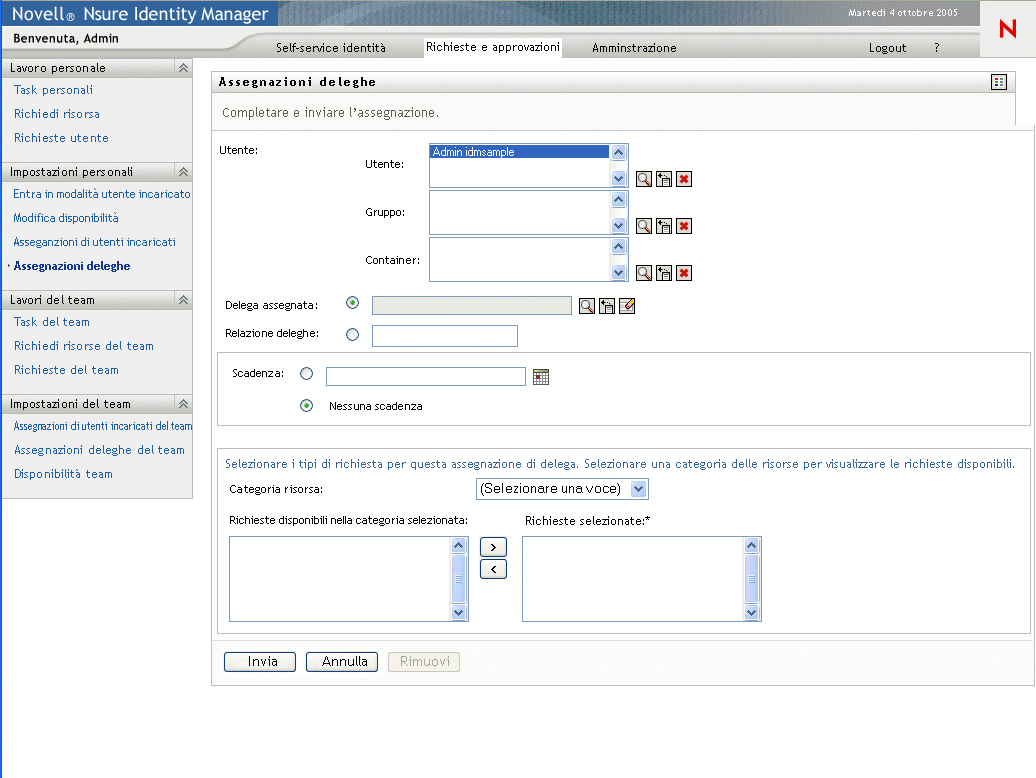This screenshot has width=1036, height=778.
Task: Open the history icon beside the Container list
Action: tap(664, 273)
